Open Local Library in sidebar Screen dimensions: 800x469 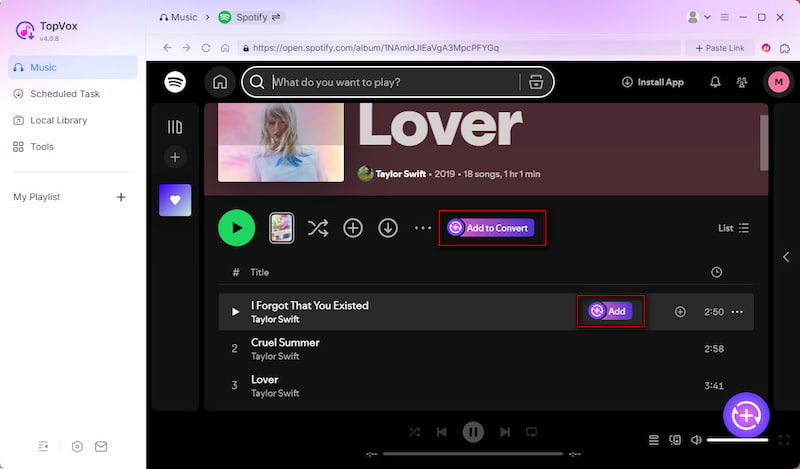tap(50, 120)
